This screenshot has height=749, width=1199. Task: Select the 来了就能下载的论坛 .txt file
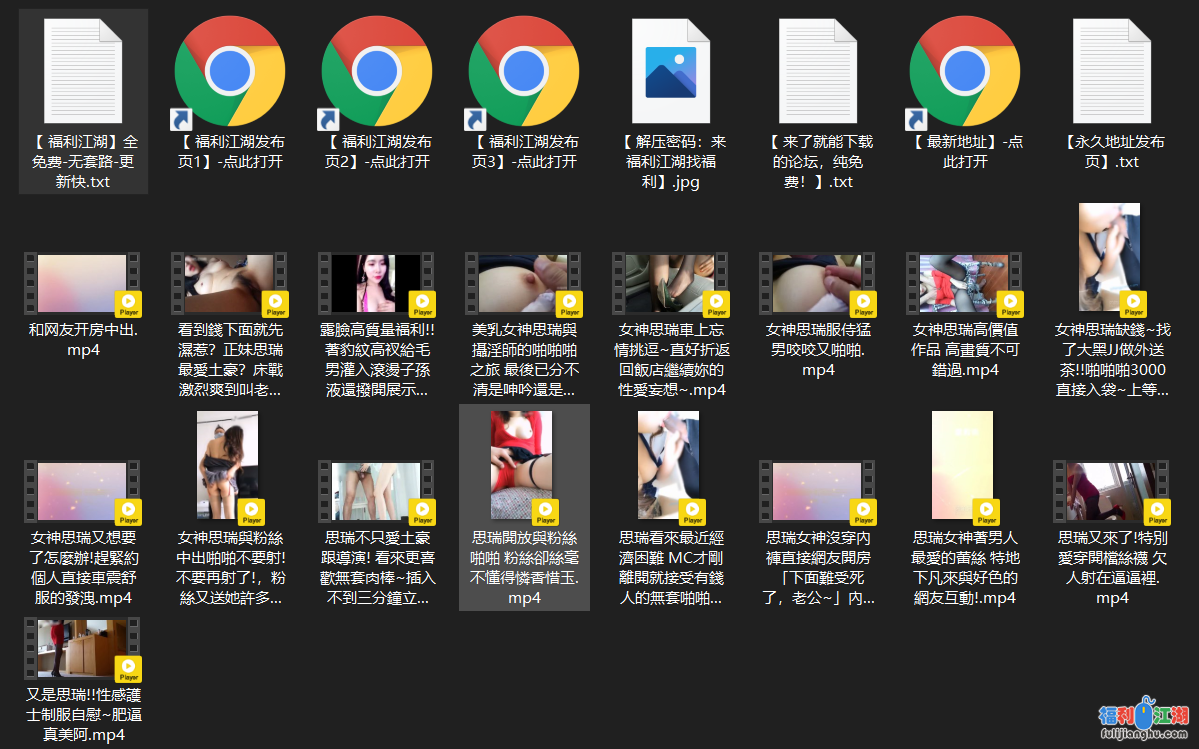818,77
